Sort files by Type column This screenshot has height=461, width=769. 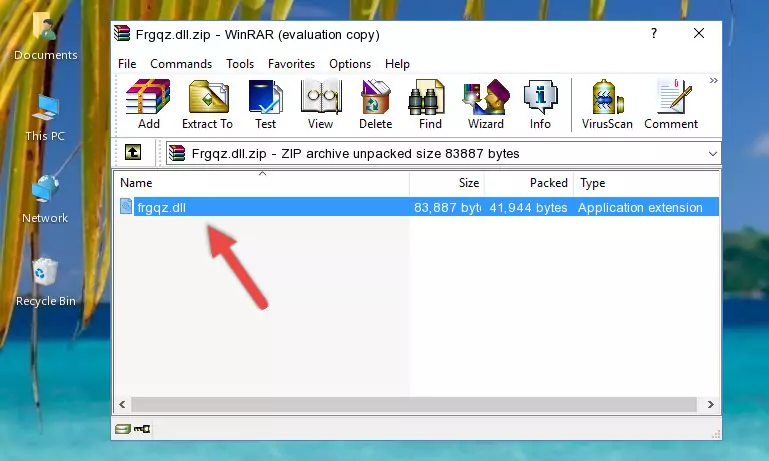(646, 183)
